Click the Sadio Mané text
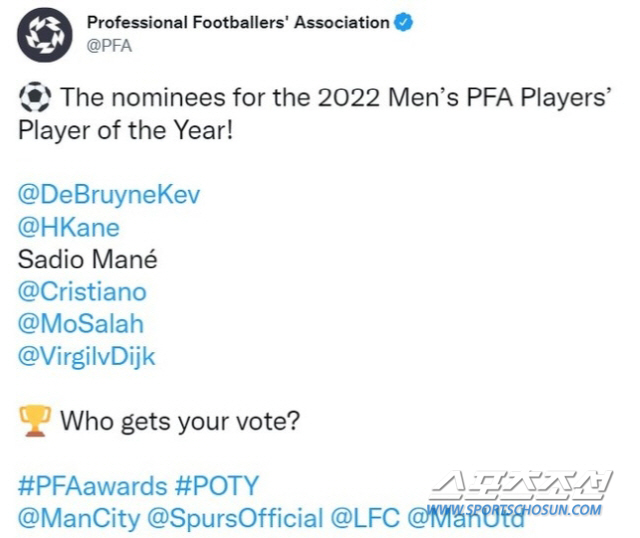The height and width of the screenshot is (538, 640). (x=88, y=259)
